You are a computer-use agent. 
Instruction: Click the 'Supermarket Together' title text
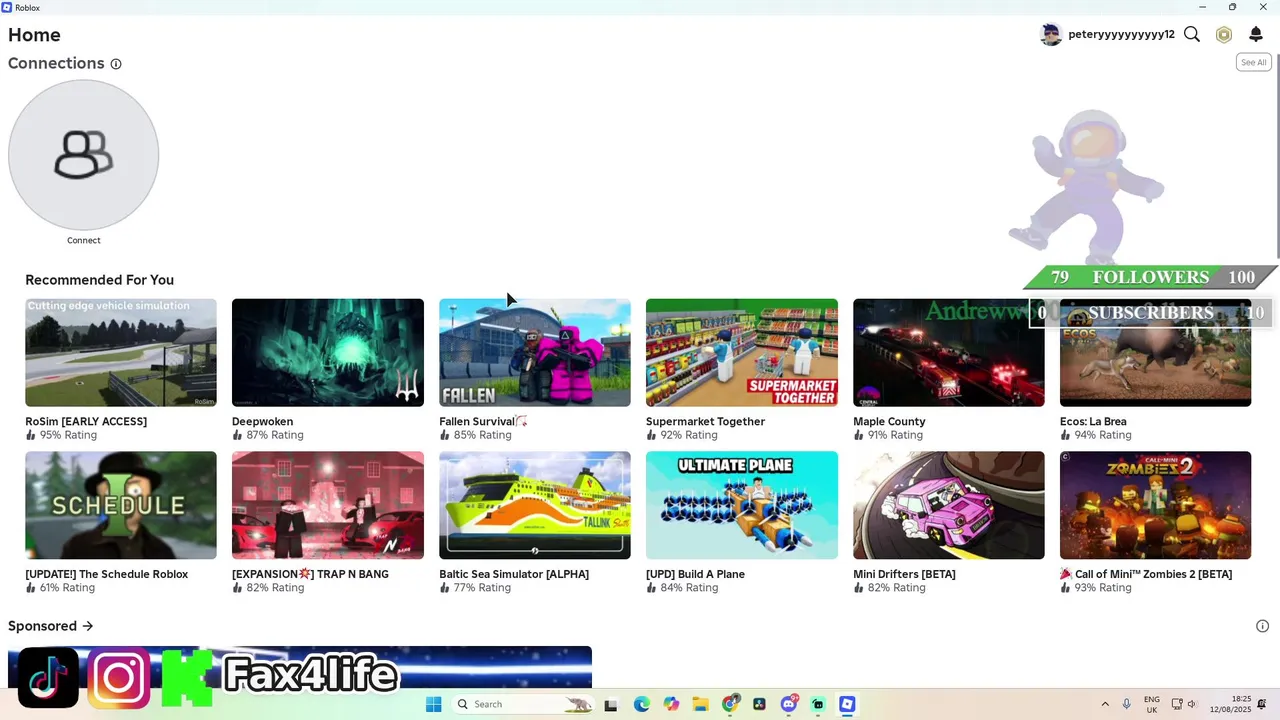tap(705, 422)
